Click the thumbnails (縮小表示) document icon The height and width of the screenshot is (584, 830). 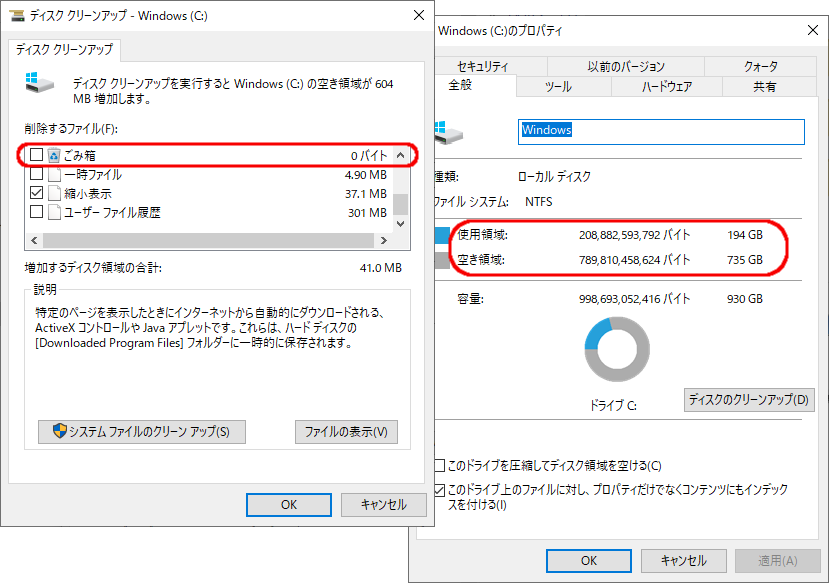pyautogui.click(x=54, y=194)
